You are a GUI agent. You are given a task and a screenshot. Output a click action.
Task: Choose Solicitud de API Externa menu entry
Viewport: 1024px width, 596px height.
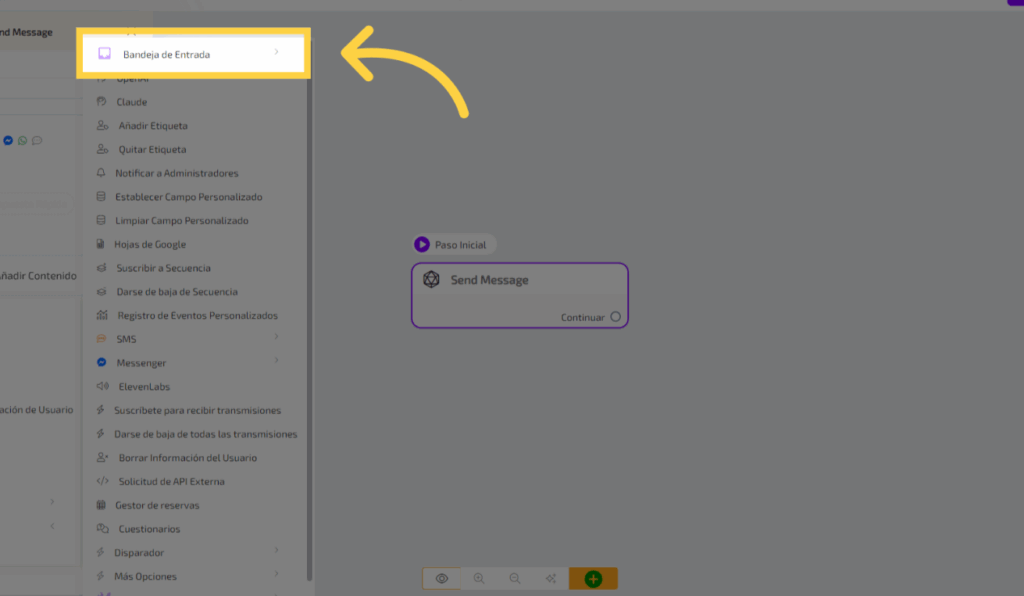coord(169,482)
